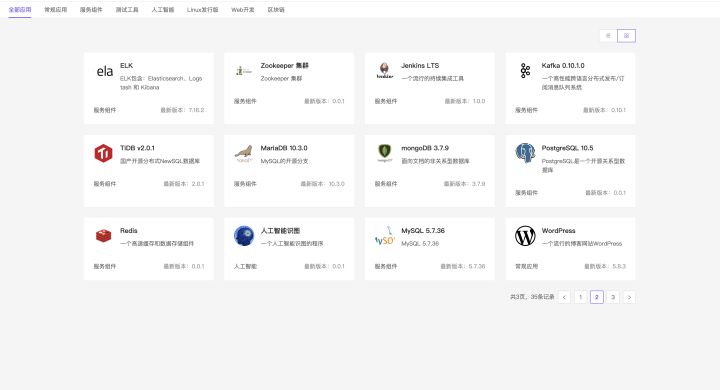Image resolution: width=720 pixels, height=390 pixels.
Task: Open the 服务组件 tab
Action: click(x=91, y=10)
